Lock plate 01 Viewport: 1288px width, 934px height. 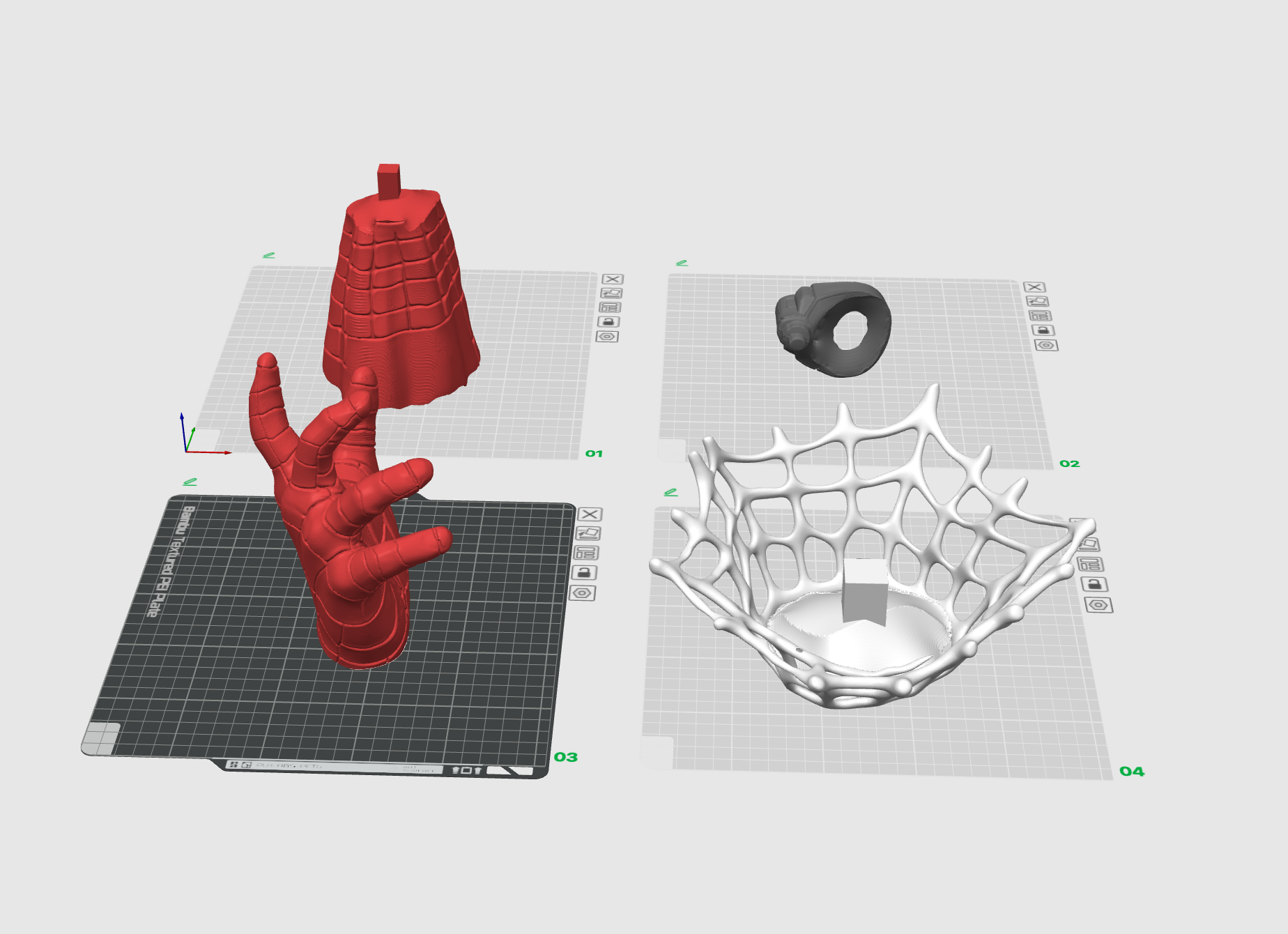608,322
